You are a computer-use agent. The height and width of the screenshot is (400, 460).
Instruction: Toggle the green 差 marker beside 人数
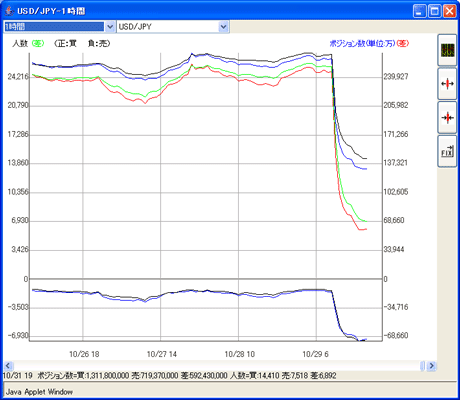tap(38, 43)
